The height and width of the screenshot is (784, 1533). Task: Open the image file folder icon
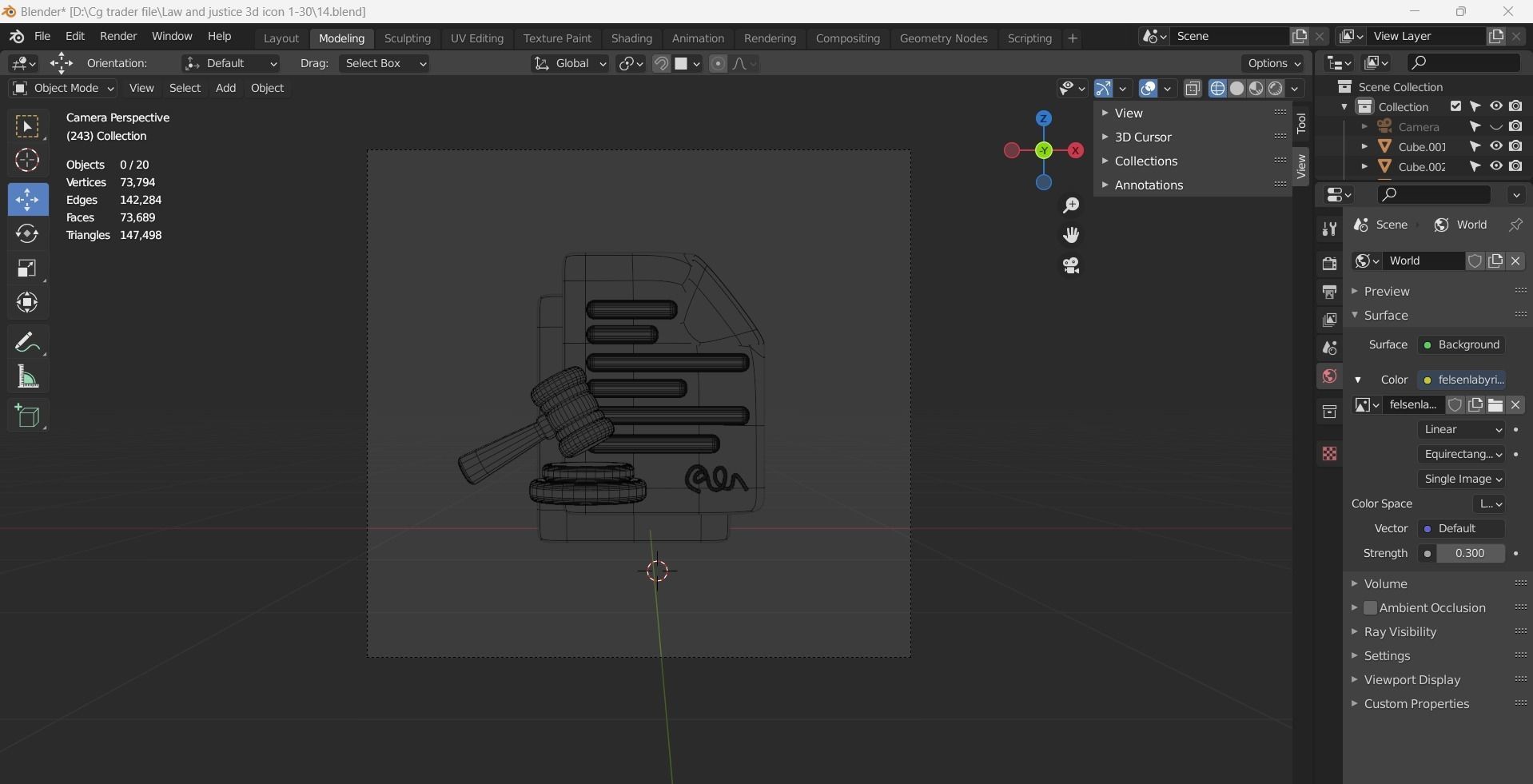pos(1495,405)
